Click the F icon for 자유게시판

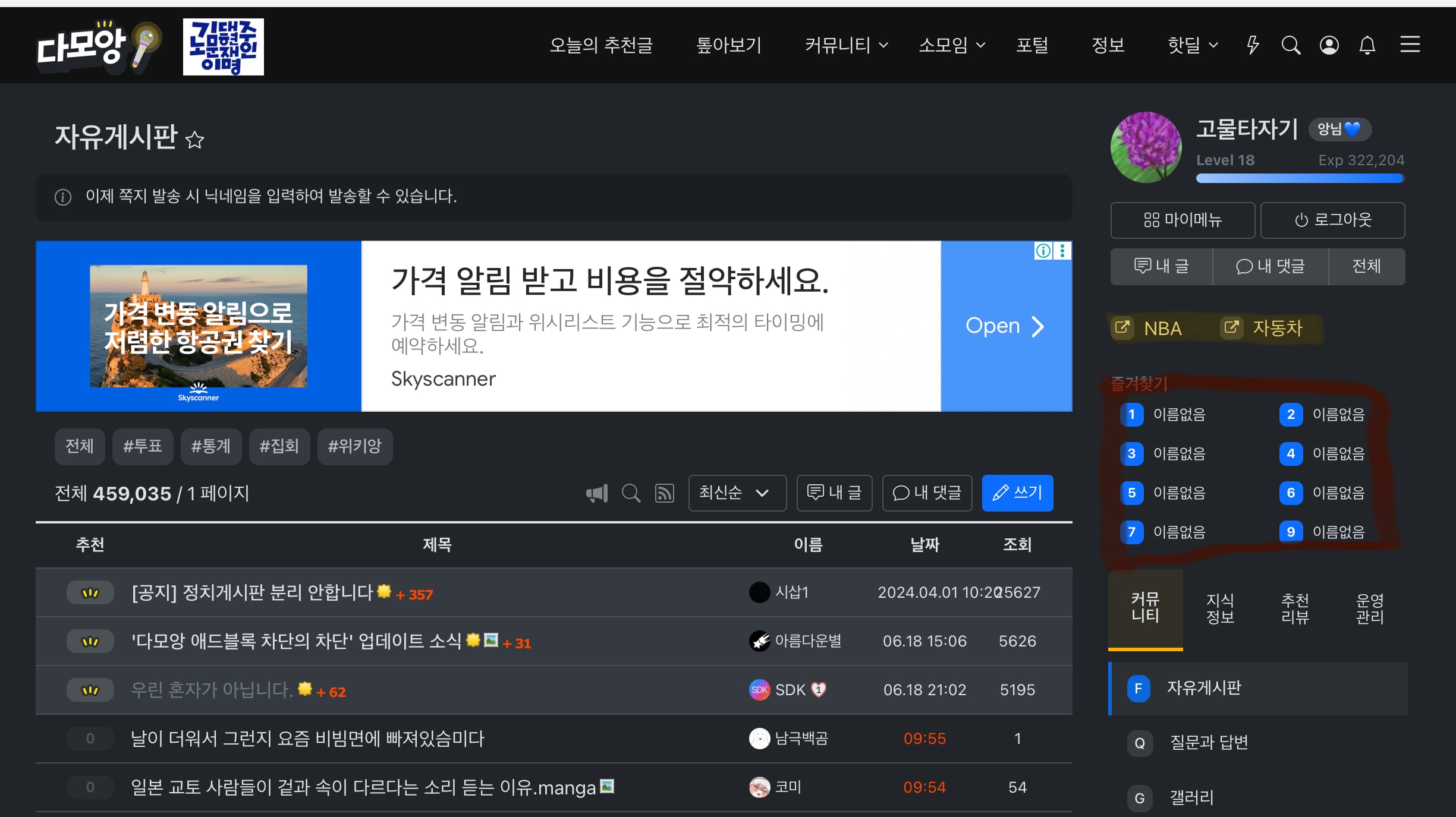1139,689
